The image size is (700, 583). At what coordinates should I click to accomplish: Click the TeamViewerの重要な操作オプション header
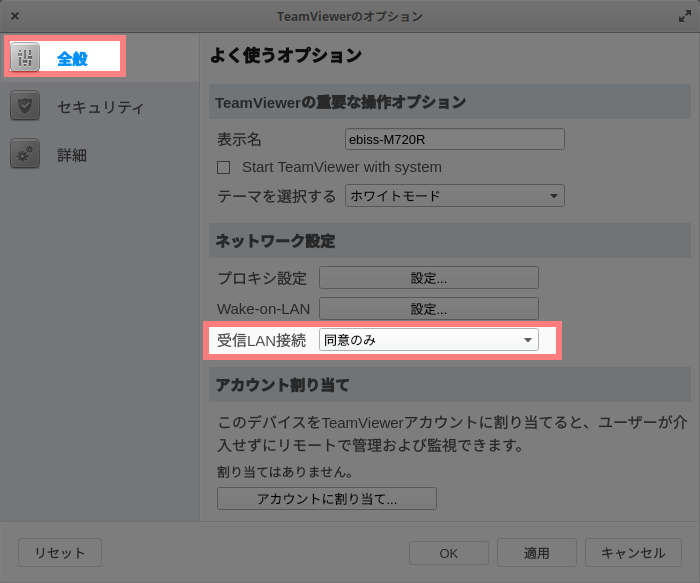pos(450,102)
